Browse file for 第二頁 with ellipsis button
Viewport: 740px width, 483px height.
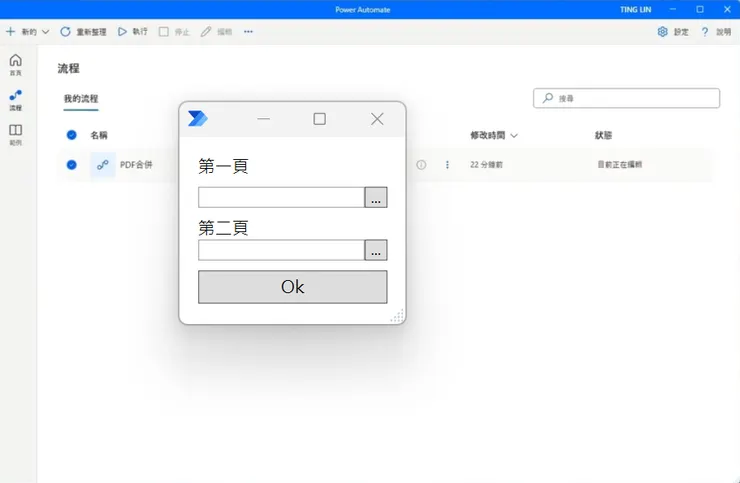(376, 250)
